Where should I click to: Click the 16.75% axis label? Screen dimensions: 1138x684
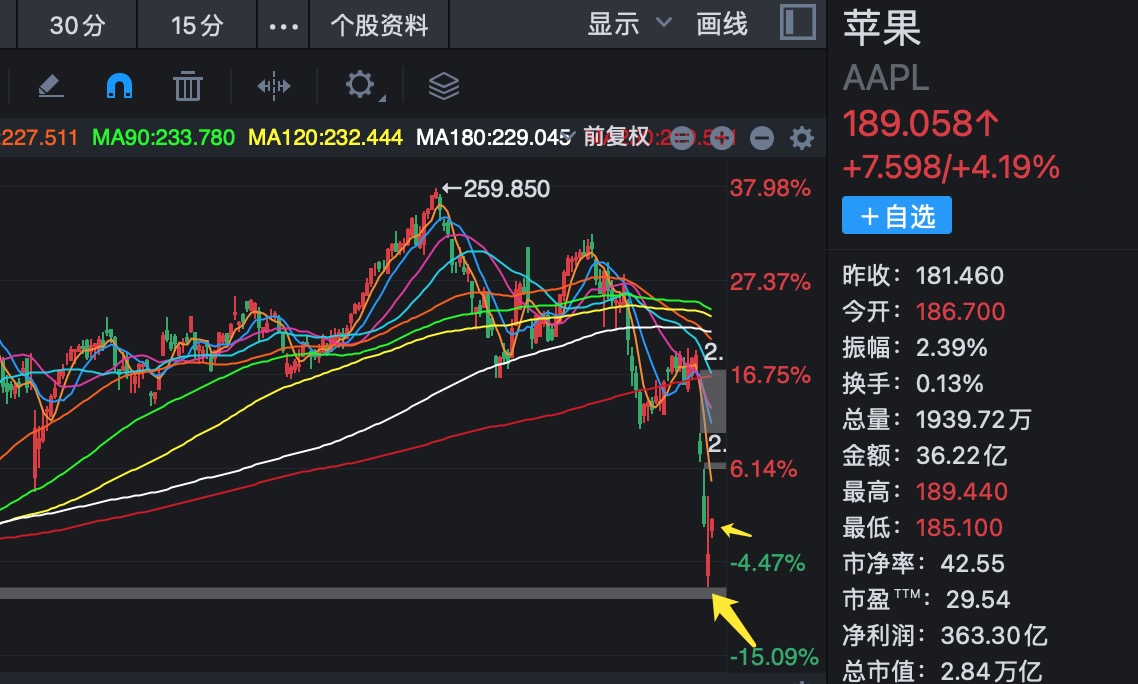click(x=770, y=375)
